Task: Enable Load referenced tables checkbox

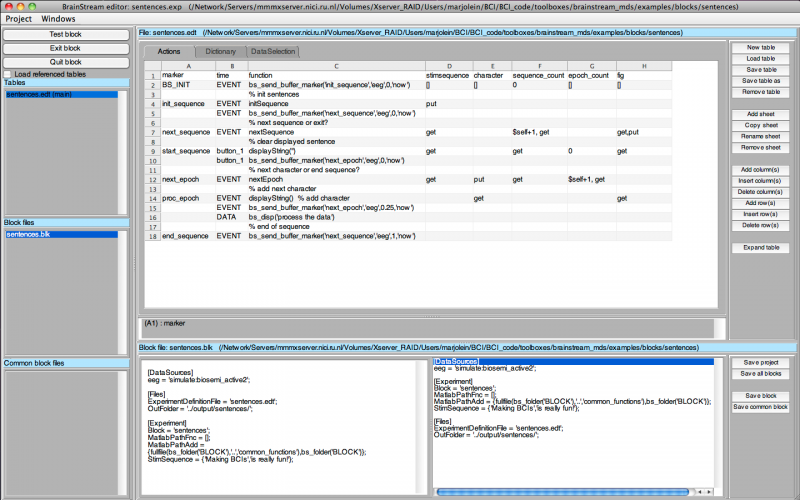Action: pyautogui.click(x=9, y=74)
